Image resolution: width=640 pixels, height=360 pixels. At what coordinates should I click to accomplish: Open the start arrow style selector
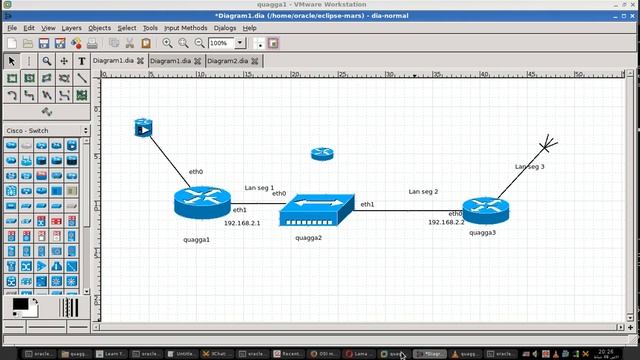point(14,327)
